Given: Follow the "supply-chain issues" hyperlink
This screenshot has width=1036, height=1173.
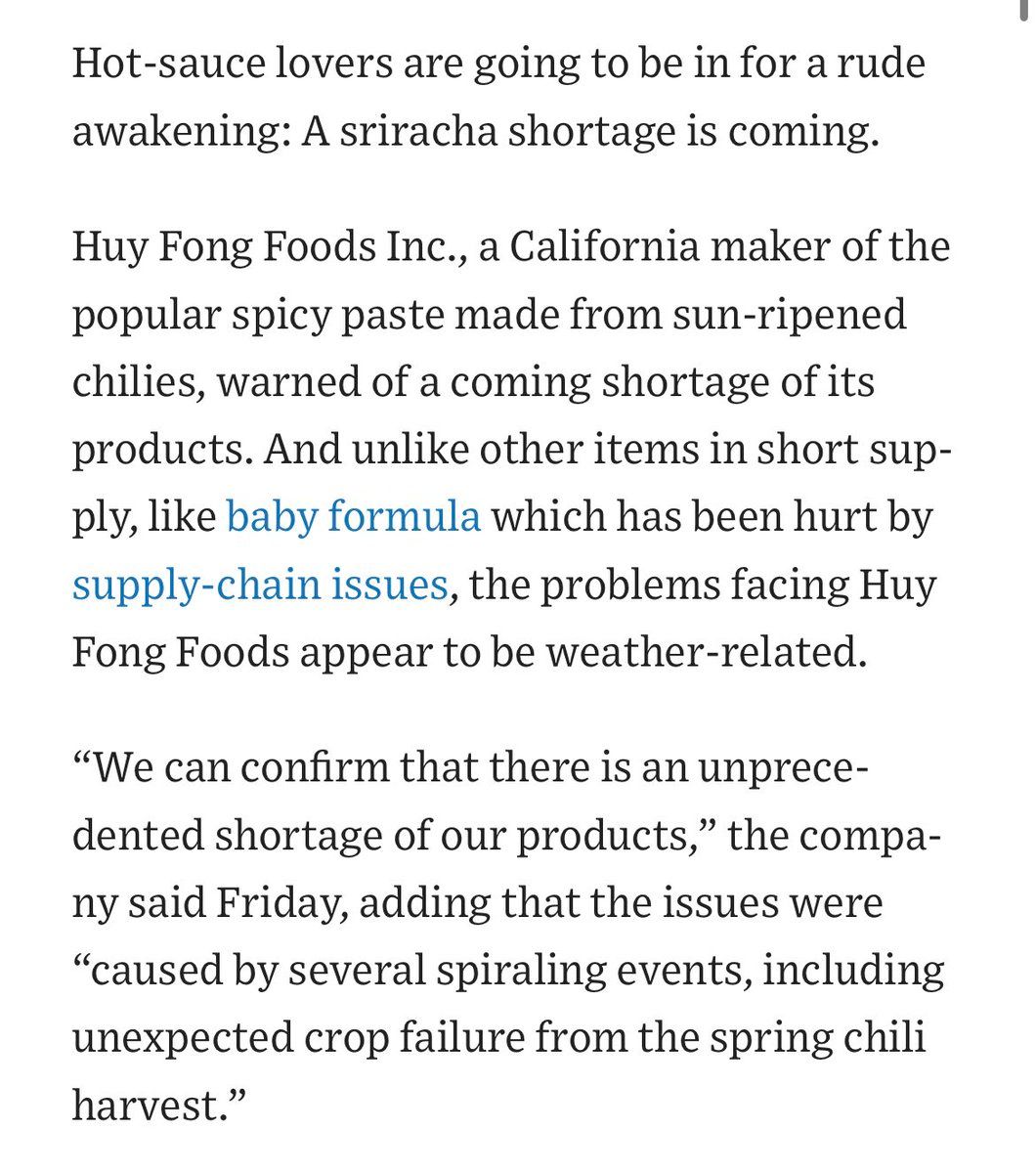Looking at the screenshot, I should (260, 585).
